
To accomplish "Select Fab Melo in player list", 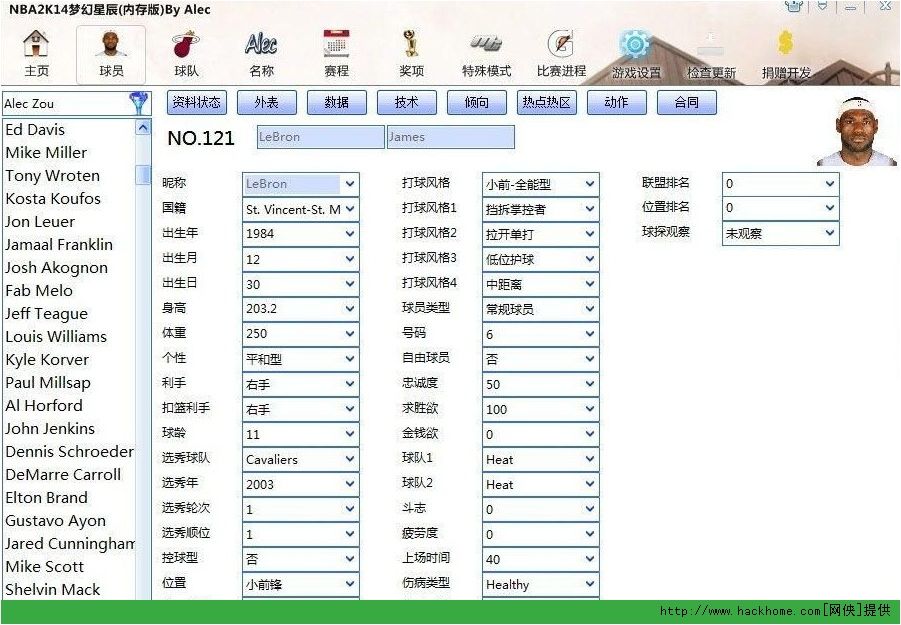I will [38, 291].
